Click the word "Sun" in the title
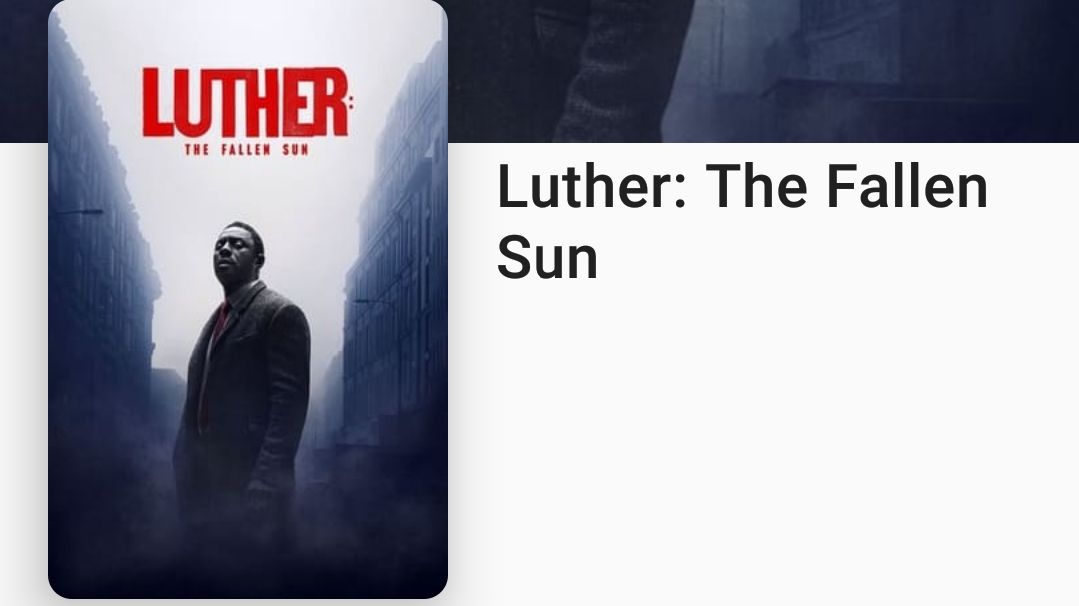This screenshot has width=1079, height=606. [547, 257]
